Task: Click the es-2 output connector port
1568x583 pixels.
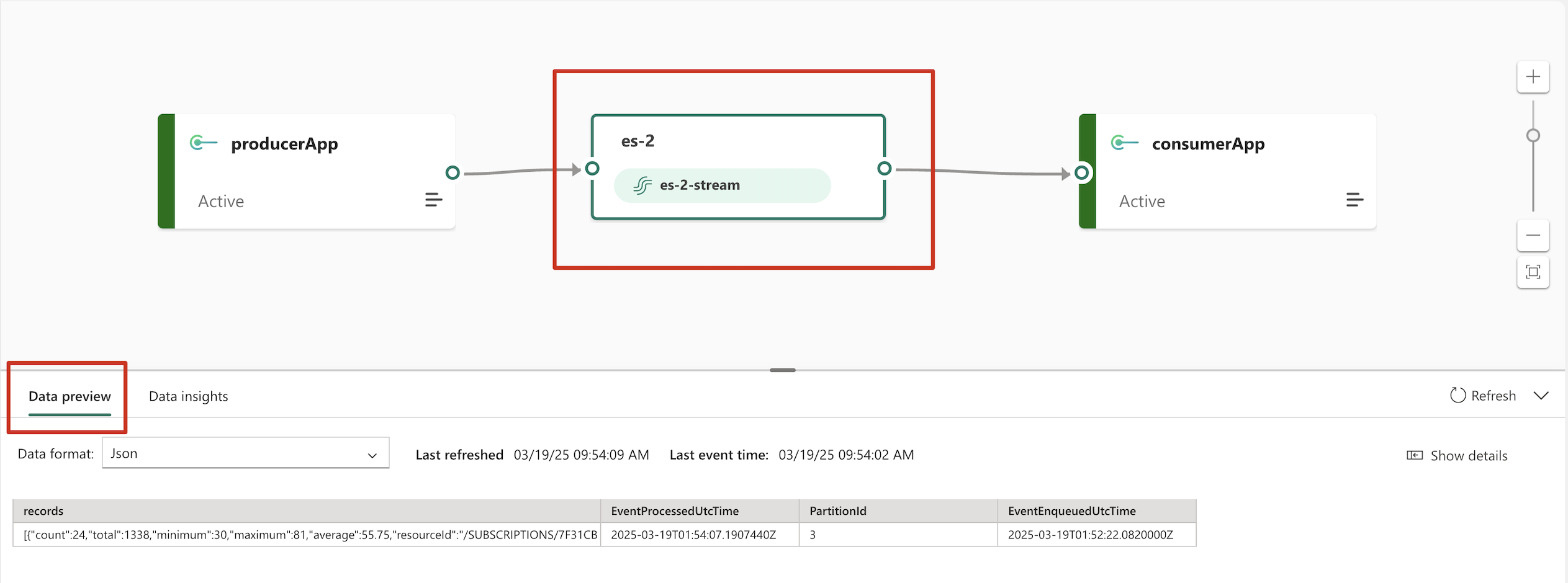Action: (x=885, y=168)
